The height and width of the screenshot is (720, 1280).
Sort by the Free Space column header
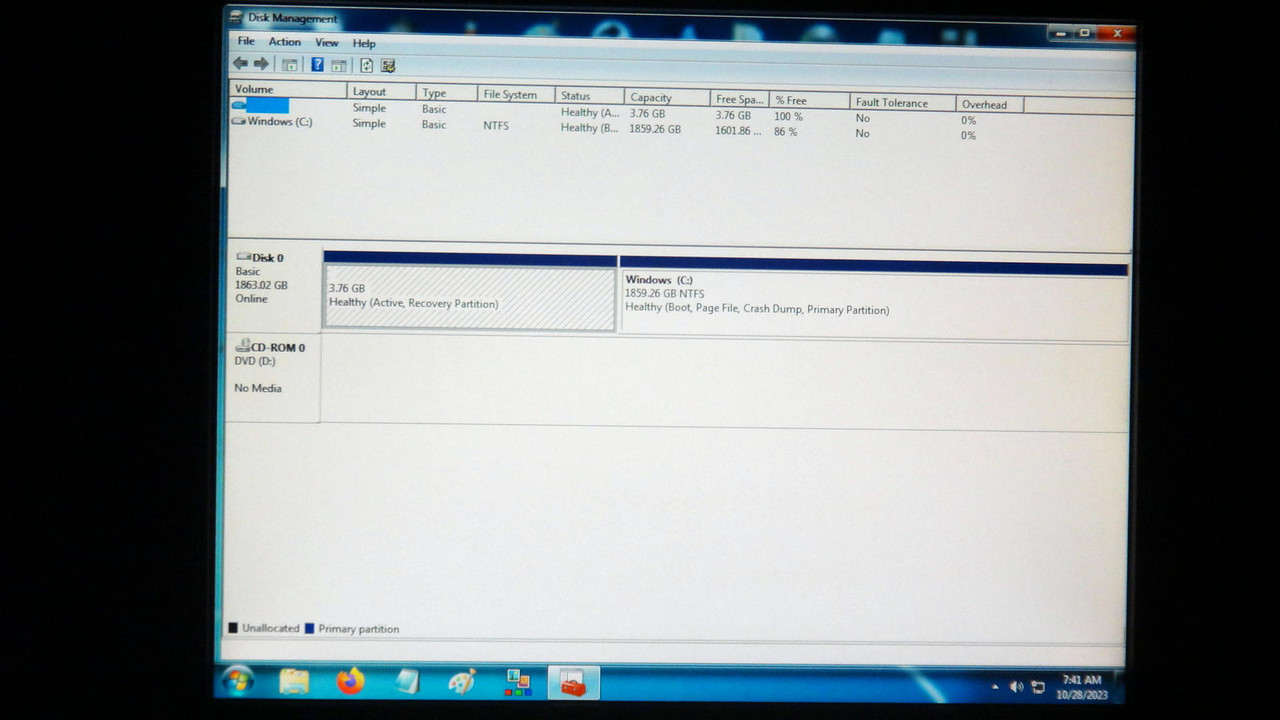(740, 100)
